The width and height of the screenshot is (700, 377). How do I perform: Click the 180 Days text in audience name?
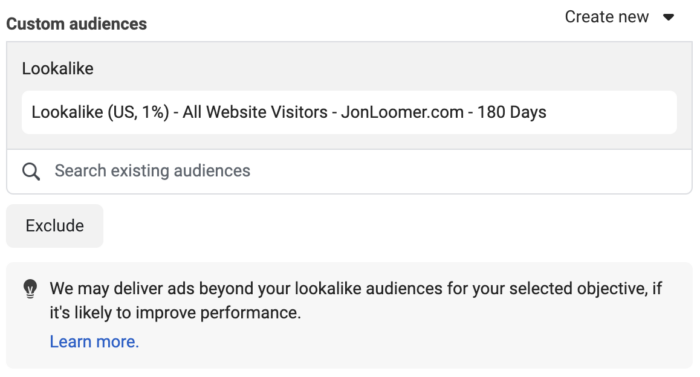pyautogui.click(x=512, y=112)
